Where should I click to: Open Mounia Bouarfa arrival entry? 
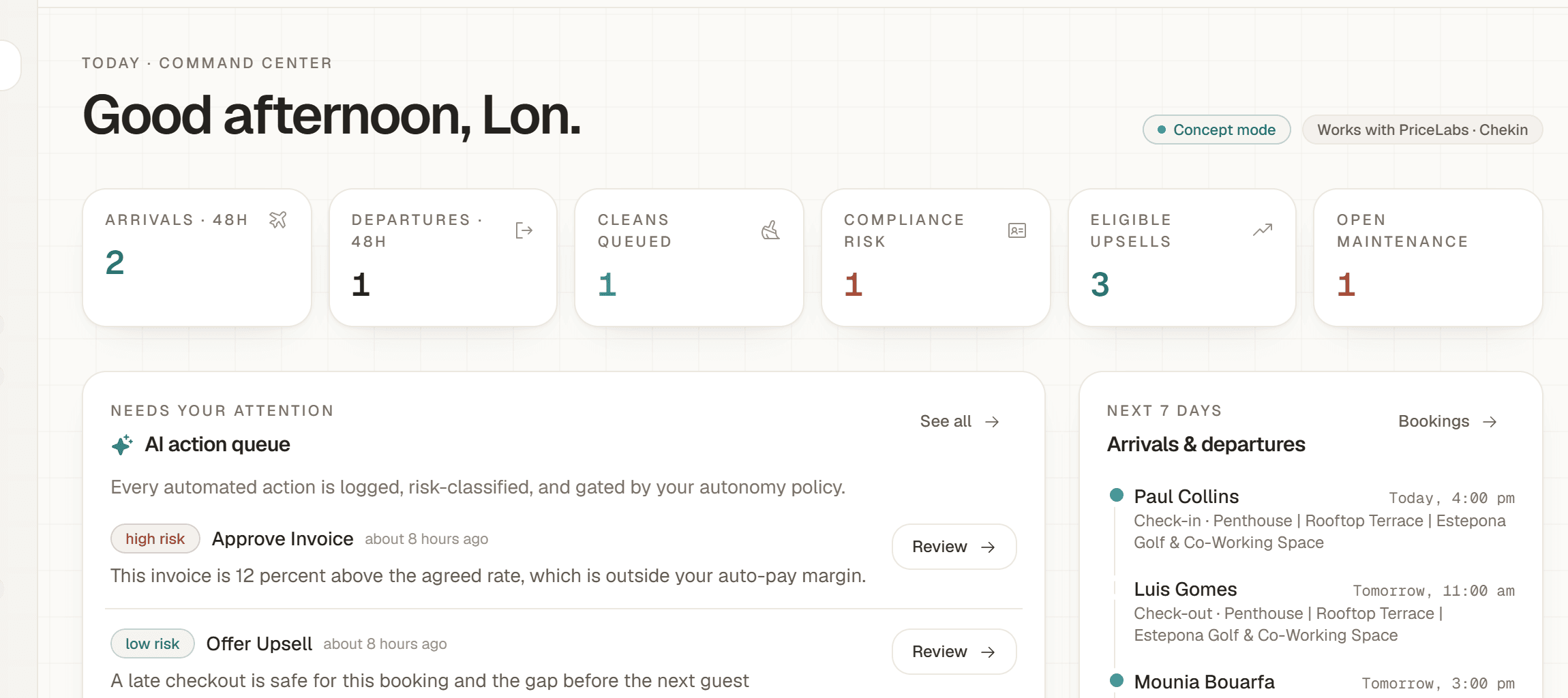(x=1313, y=682)
